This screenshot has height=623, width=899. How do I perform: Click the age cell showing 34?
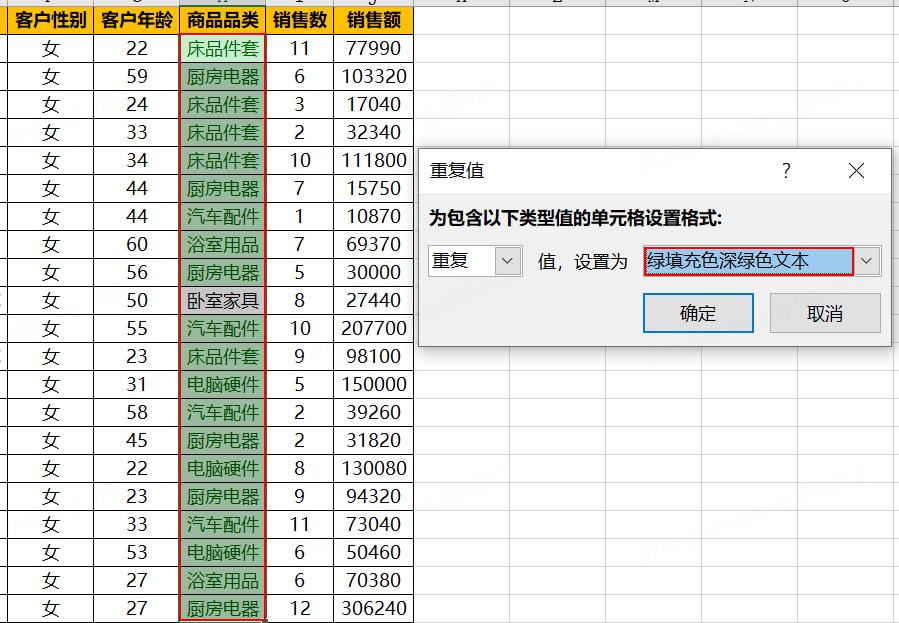click(x=136, y=160)
